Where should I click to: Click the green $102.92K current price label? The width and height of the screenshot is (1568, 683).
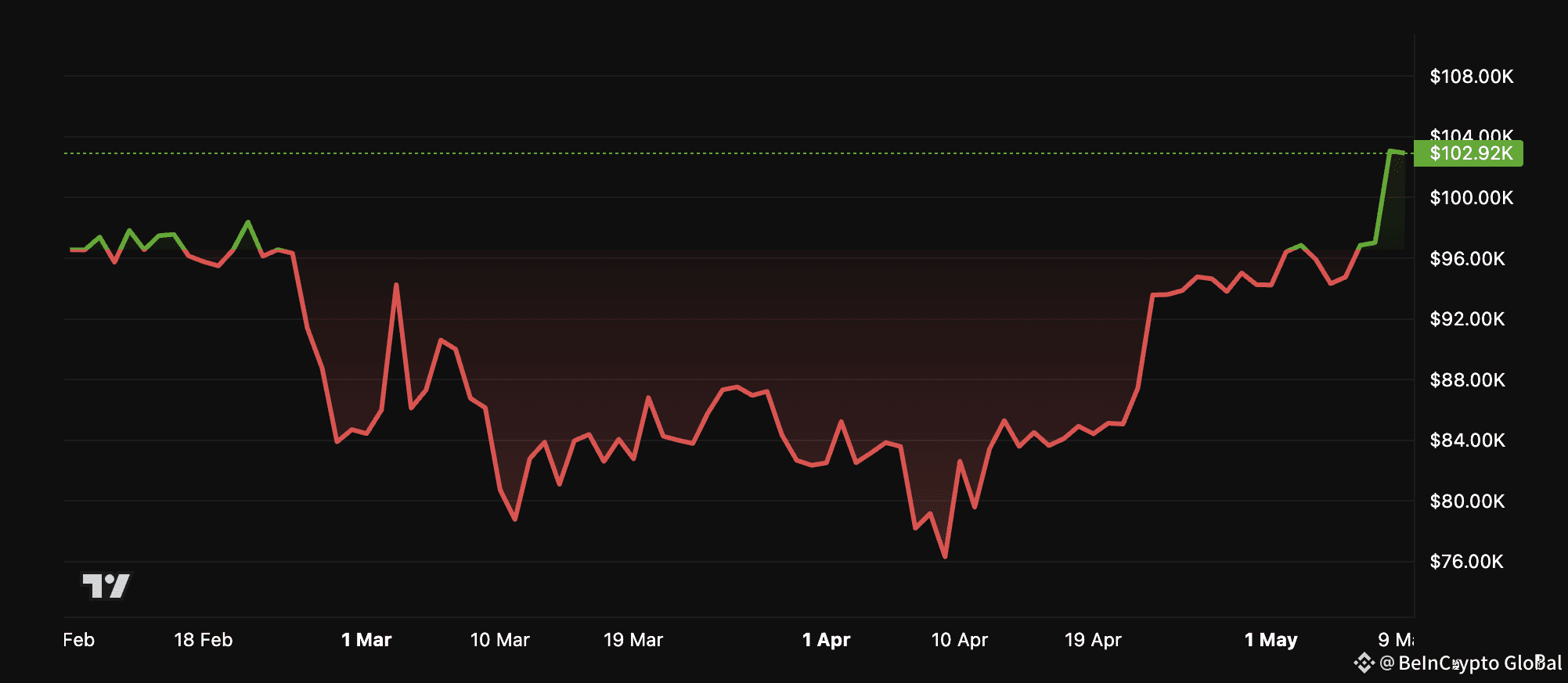(1468, 153)
